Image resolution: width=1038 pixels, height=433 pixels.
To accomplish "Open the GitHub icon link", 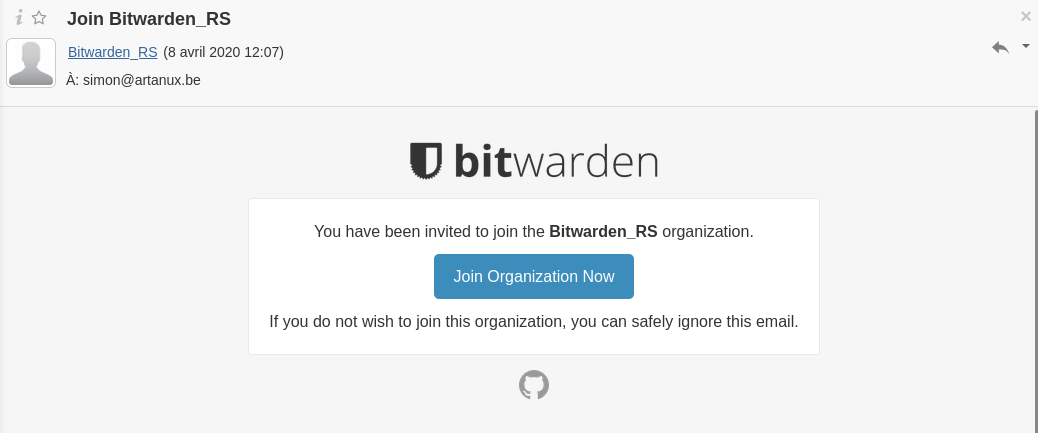I will tap(534, 385).
